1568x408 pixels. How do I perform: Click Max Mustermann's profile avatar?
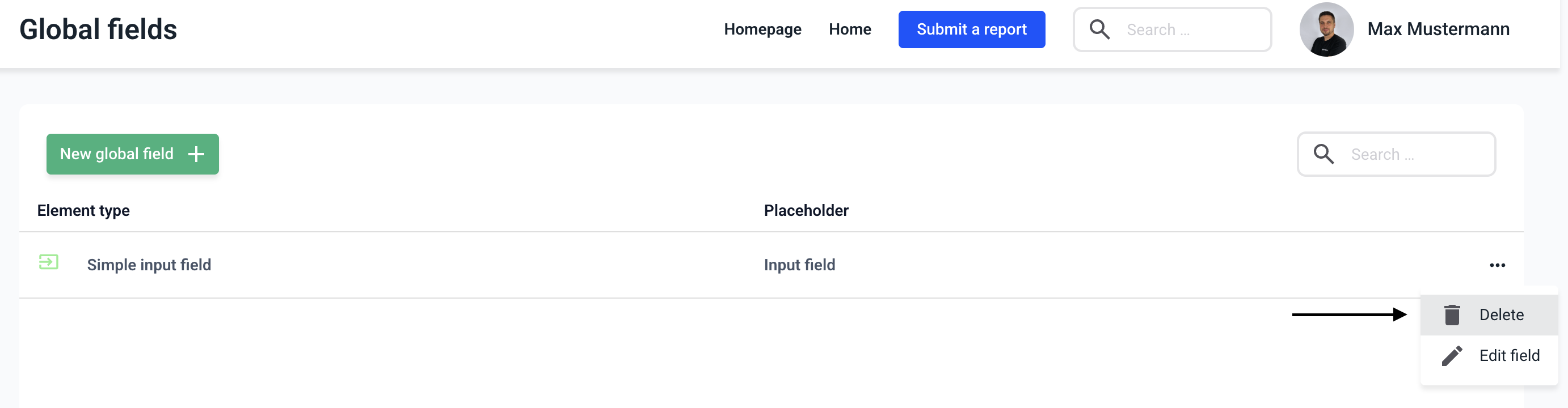point(1326,29)
